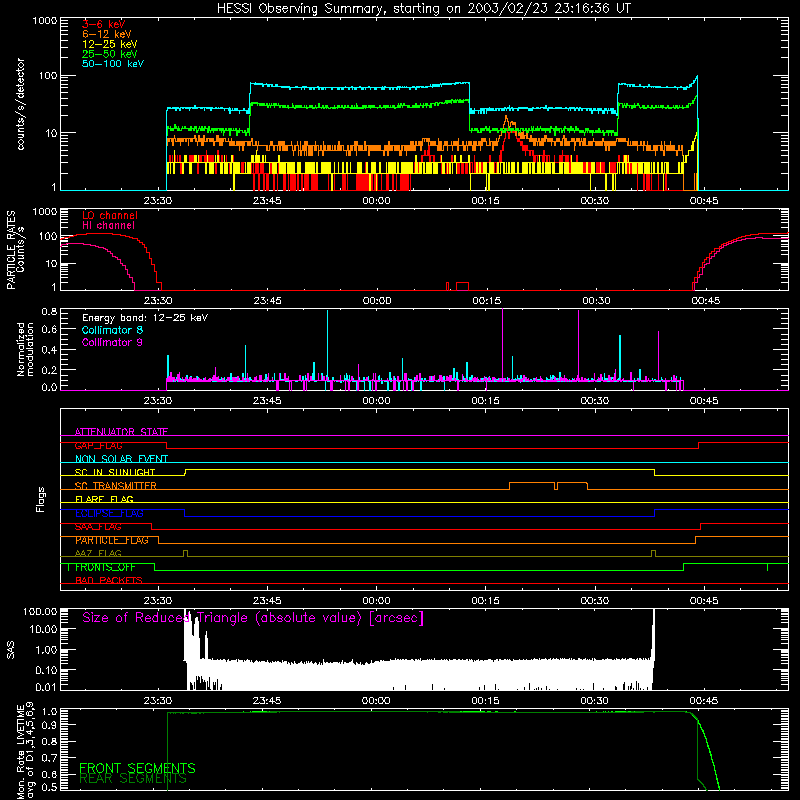Click the Normalized modulation axis label
This screenshot has width=800, height=800.
coord(25,349)
